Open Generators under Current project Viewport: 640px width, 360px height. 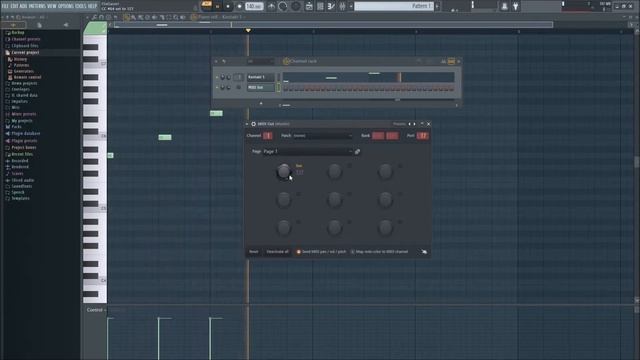point(23,71)
